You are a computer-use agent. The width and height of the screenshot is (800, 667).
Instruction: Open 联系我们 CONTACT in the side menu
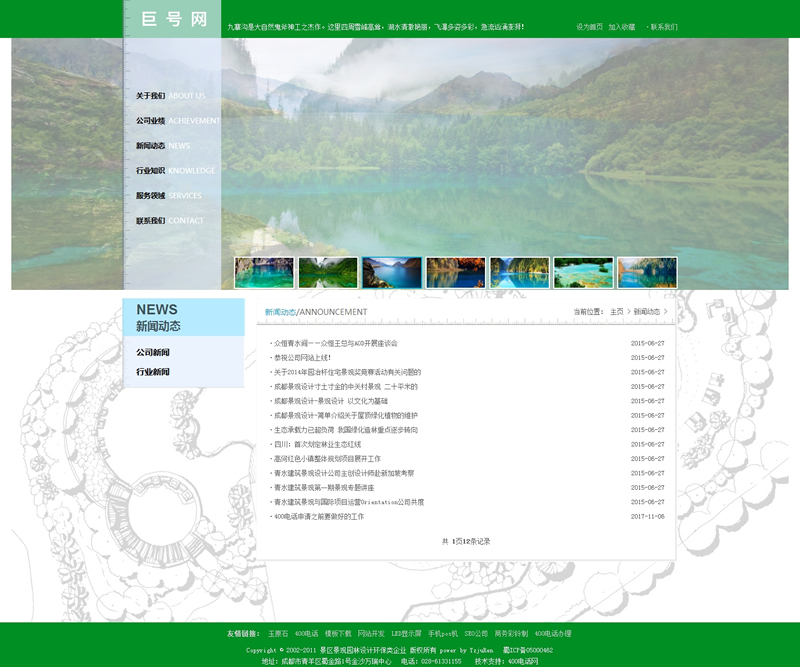click(x=169, y=221)
